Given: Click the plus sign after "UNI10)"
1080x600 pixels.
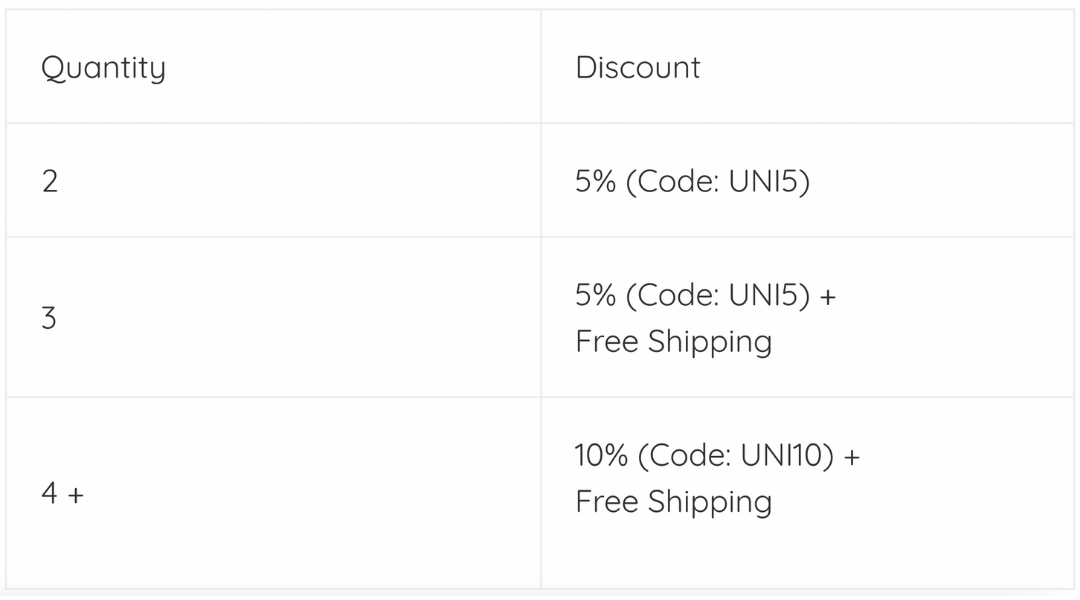Looking at the screenshot, I should tap(851, 457).
